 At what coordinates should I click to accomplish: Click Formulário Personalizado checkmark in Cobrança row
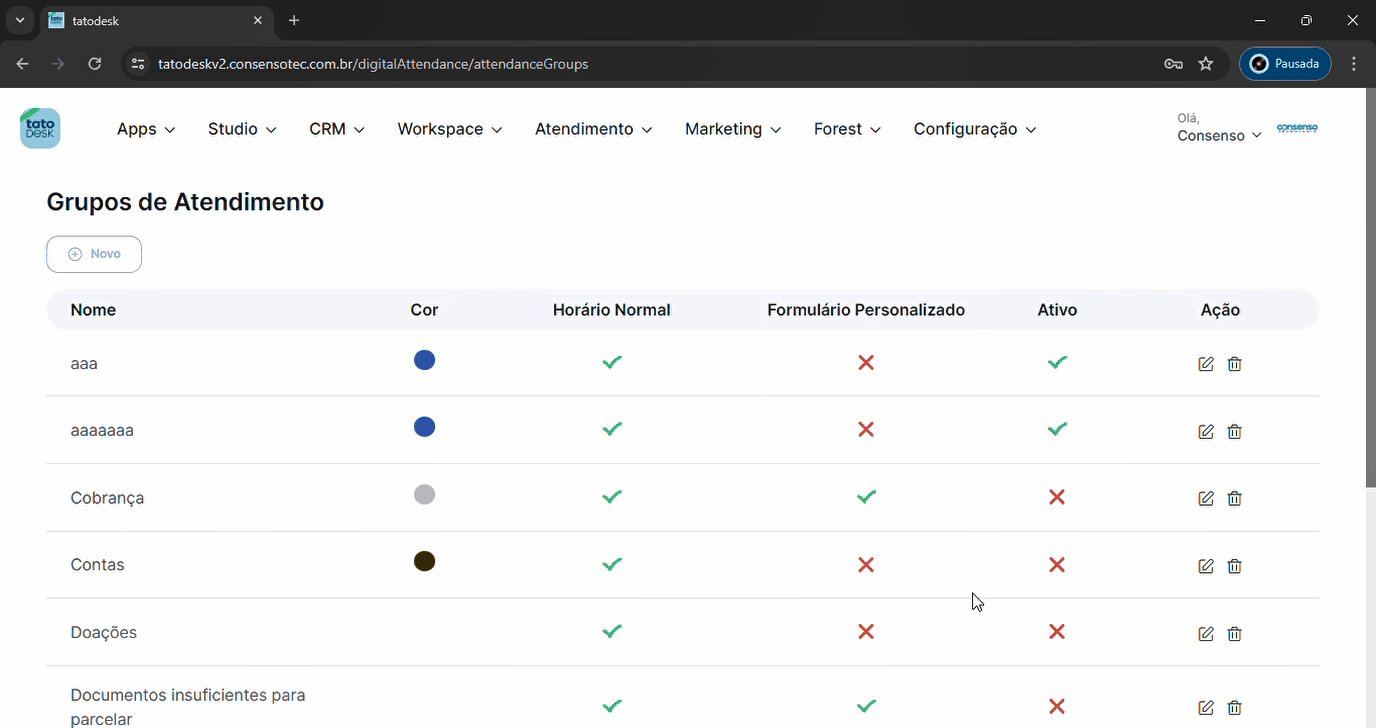(866, 497)
